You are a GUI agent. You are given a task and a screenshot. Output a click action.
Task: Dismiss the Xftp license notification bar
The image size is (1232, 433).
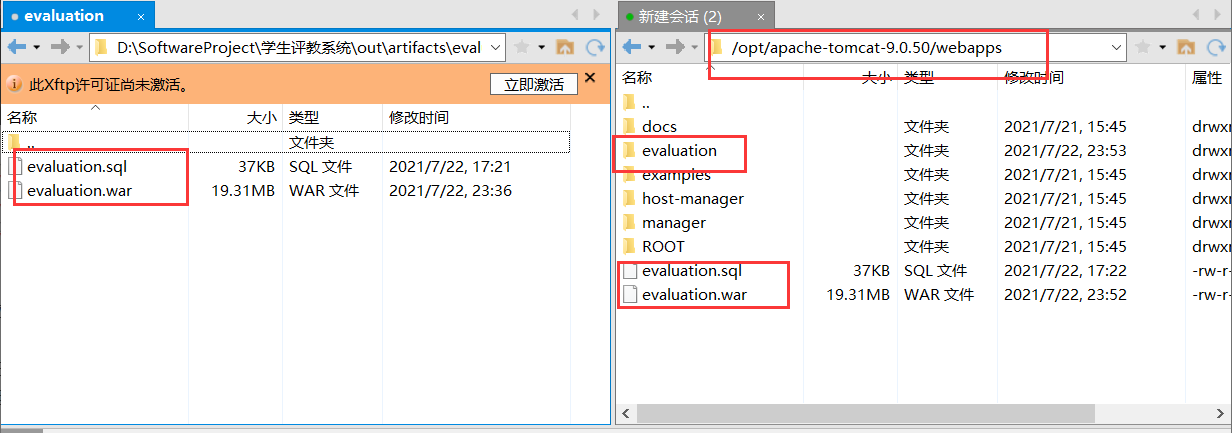click(590, 78)
